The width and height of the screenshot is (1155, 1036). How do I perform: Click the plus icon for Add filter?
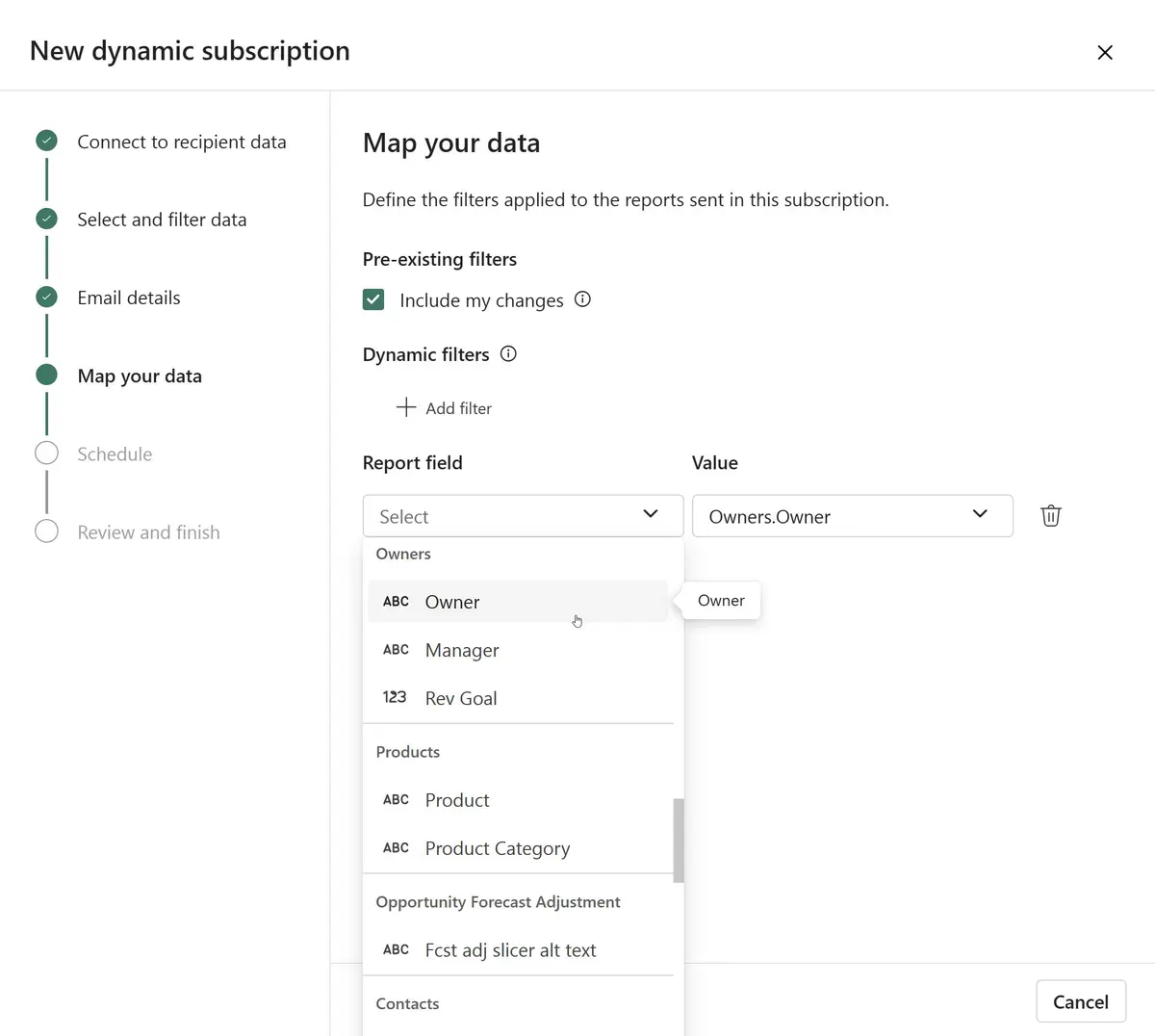(406, 407)
